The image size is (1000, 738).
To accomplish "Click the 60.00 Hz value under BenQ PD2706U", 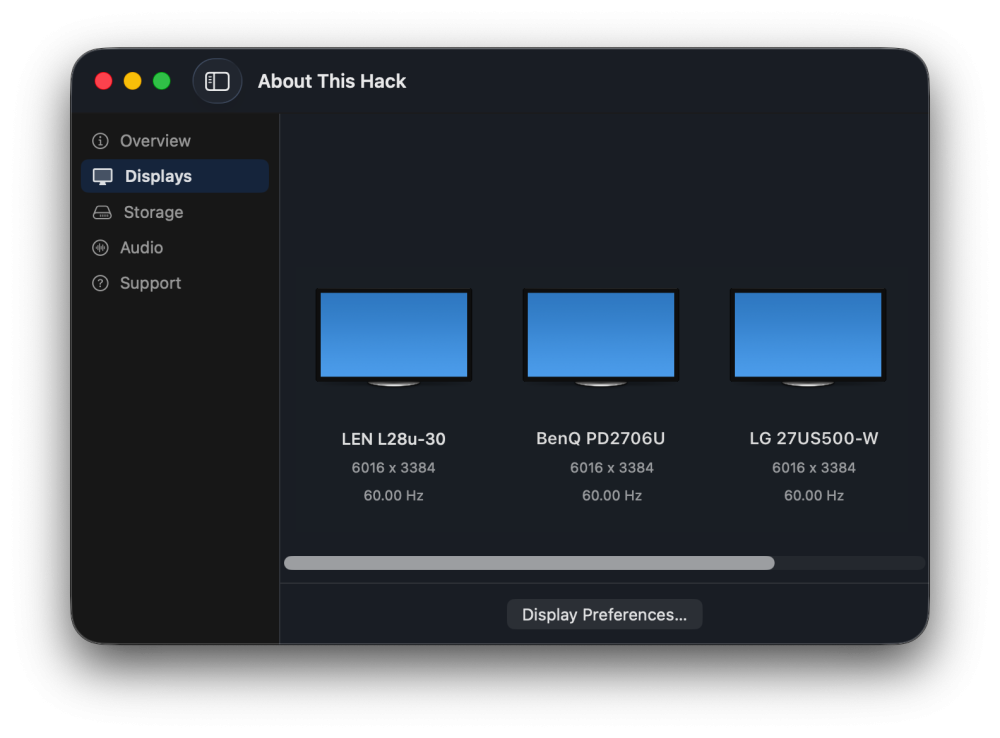I will click(x=612, y=496).
